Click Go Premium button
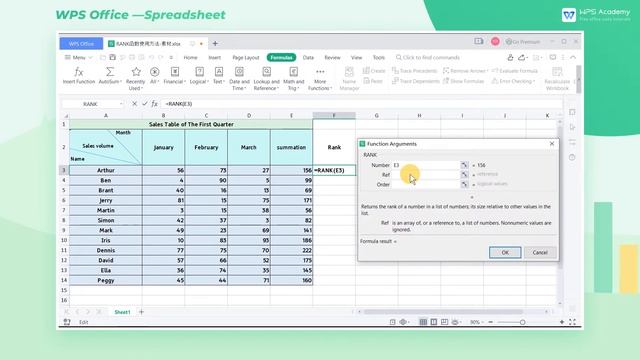Screen dimensions: 640x360 [x=522, y=42]
